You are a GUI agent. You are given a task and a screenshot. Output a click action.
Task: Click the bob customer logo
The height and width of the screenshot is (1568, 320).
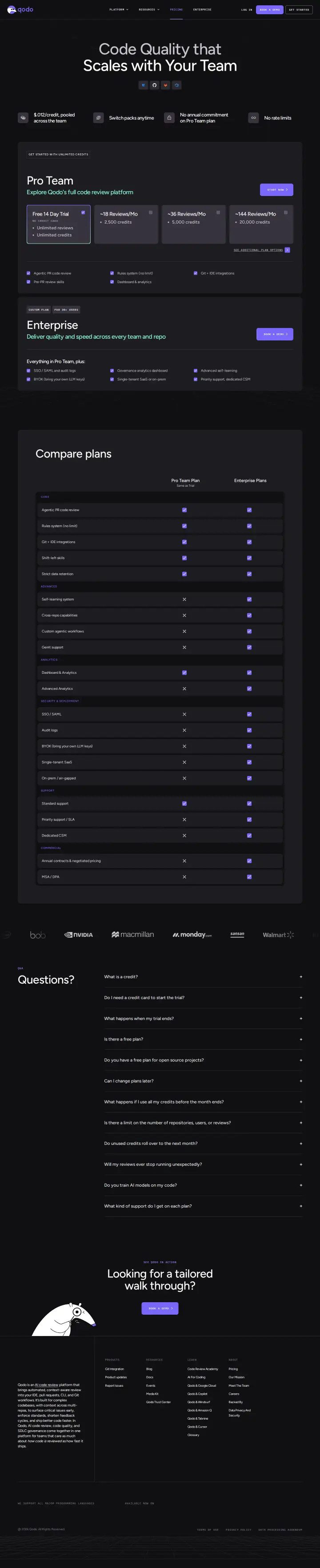click(x=38, y=935)
